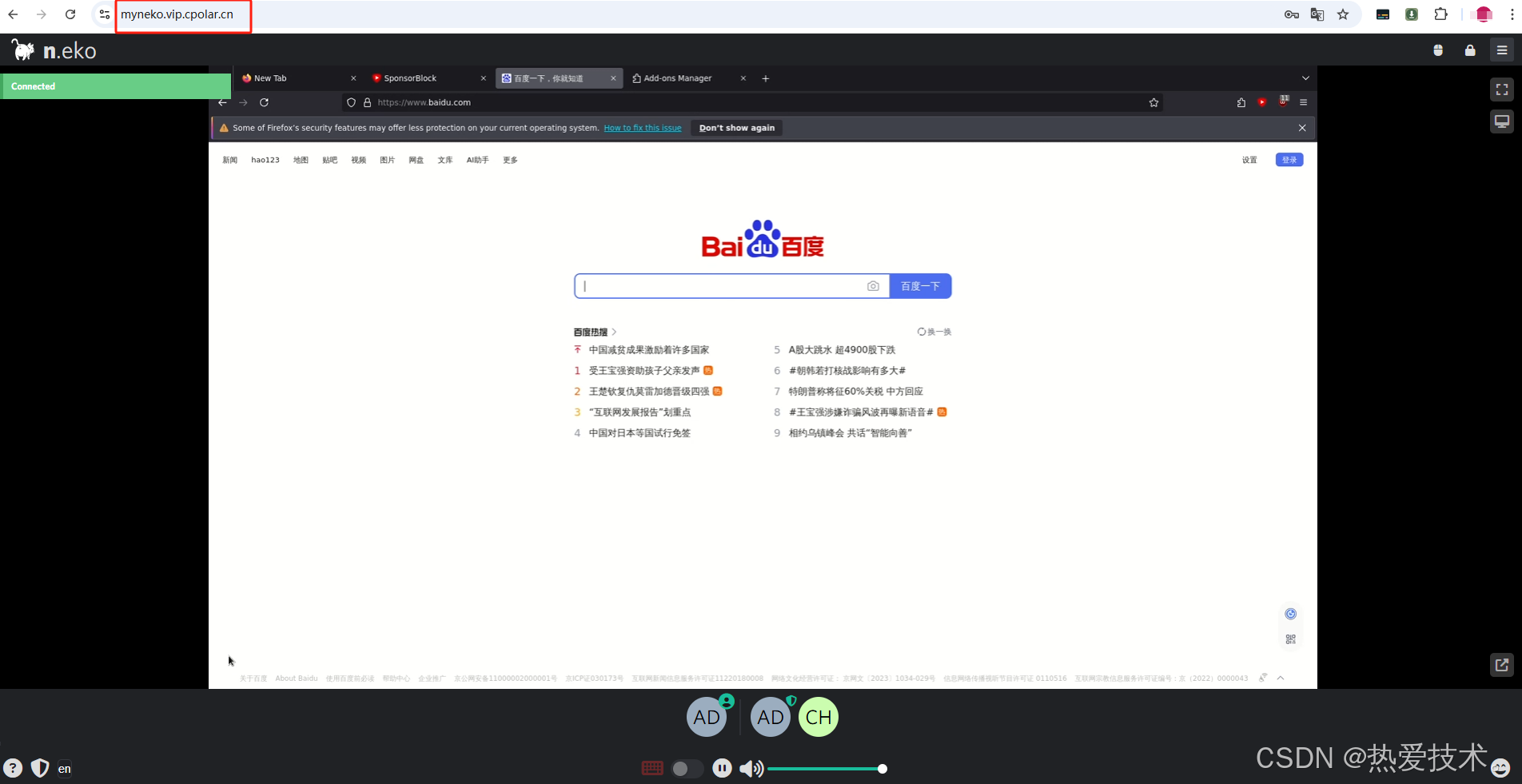Bookmark this page with Chrome star
Screen dimensions: 1522x784
[1343, 14]
